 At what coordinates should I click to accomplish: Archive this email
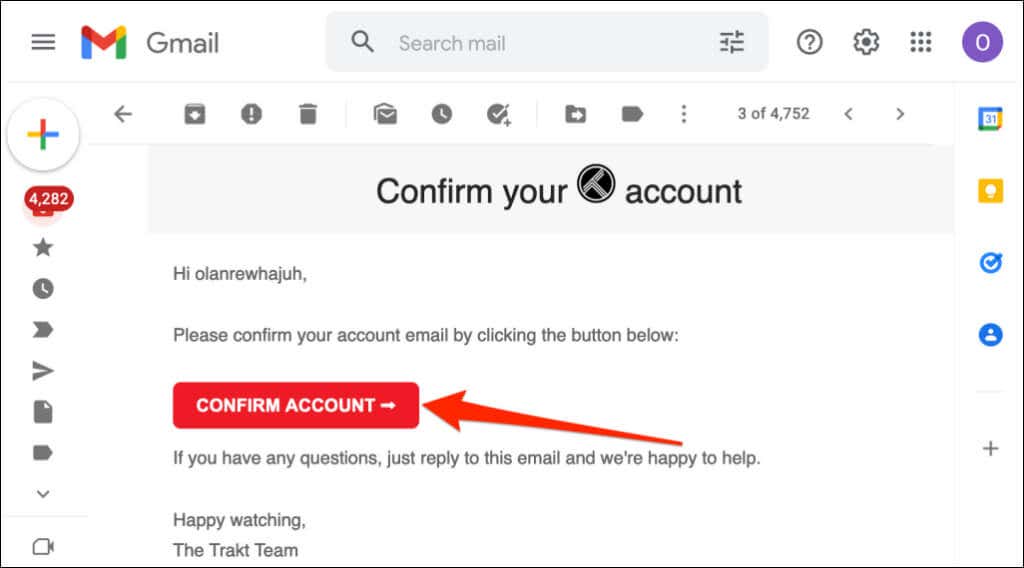point(194,114)
